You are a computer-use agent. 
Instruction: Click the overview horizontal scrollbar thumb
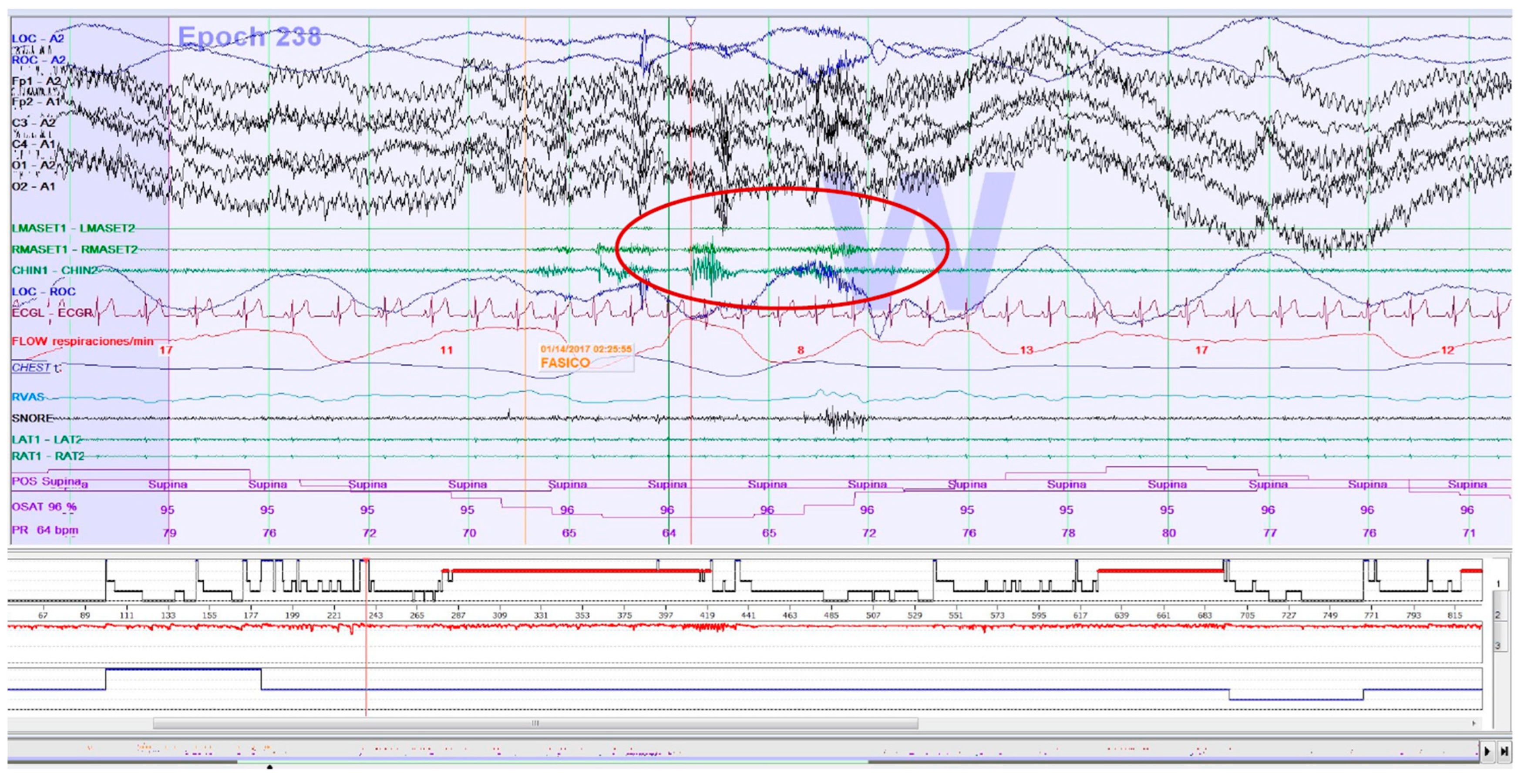coord(535,723)
